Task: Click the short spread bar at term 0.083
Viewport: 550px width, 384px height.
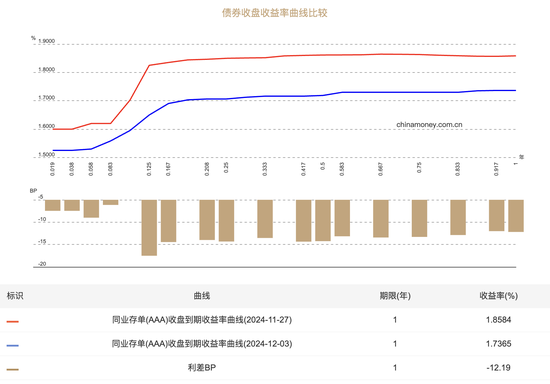Action: click(x=110, y=202)
